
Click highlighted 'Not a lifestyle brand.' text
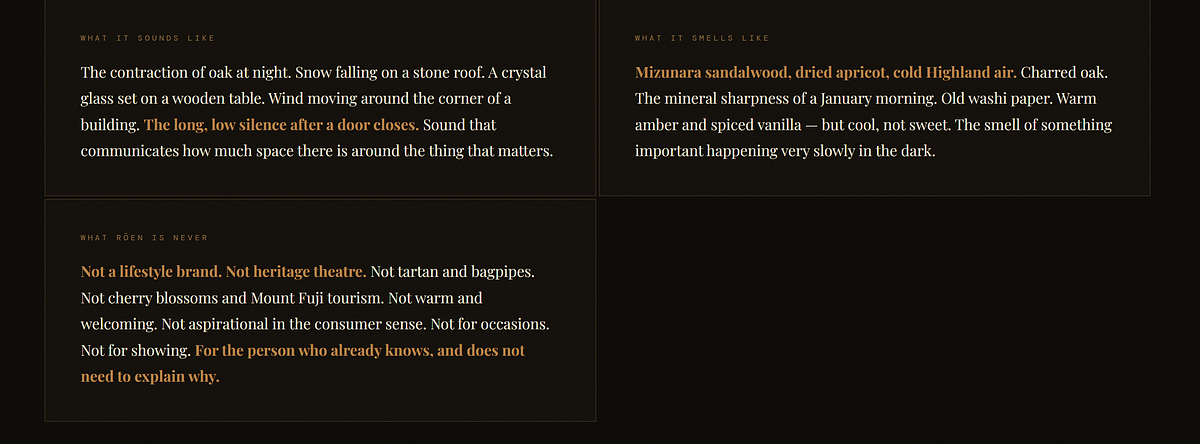coord(151,272)
